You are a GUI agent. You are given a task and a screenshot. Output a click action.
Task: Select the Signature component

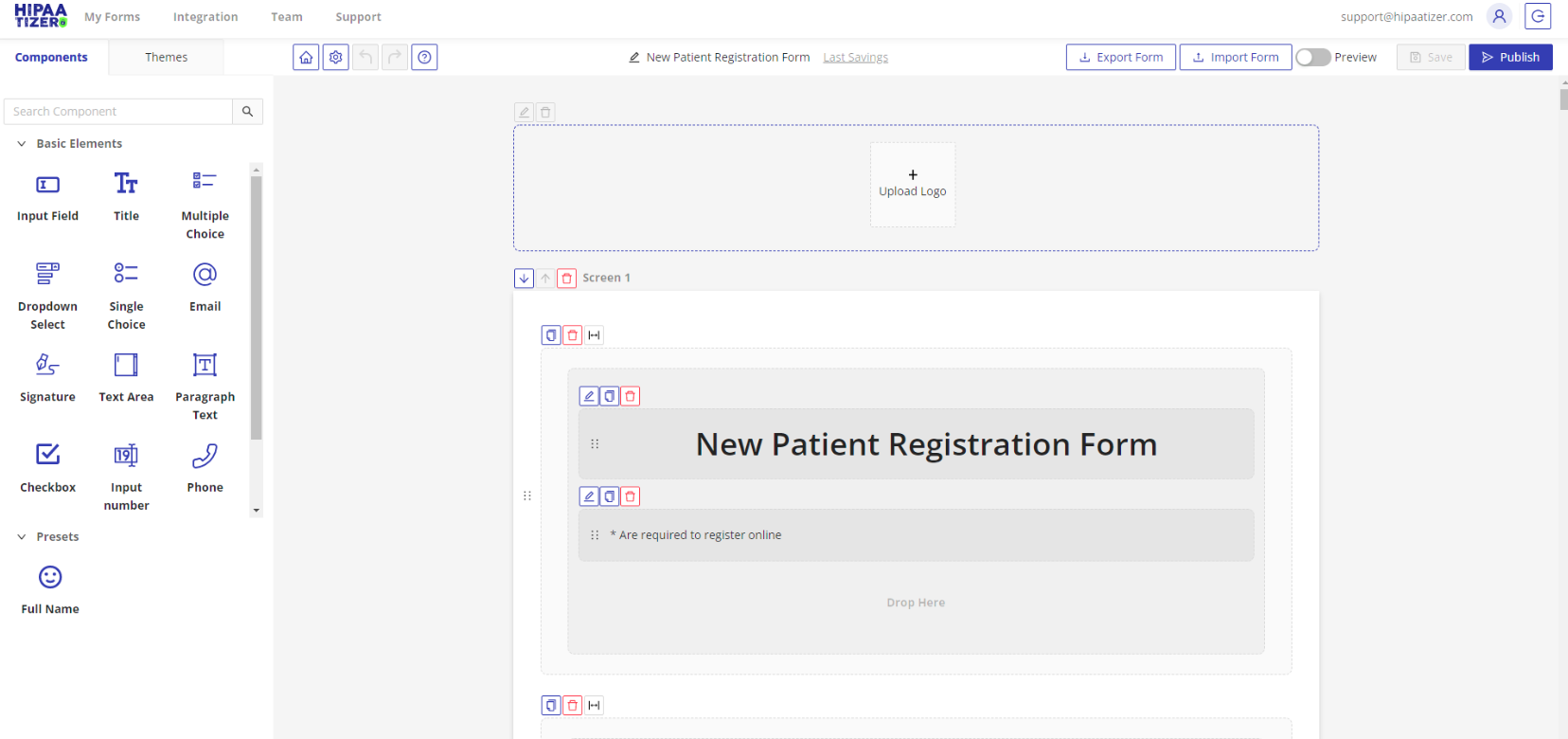(47, 377)
